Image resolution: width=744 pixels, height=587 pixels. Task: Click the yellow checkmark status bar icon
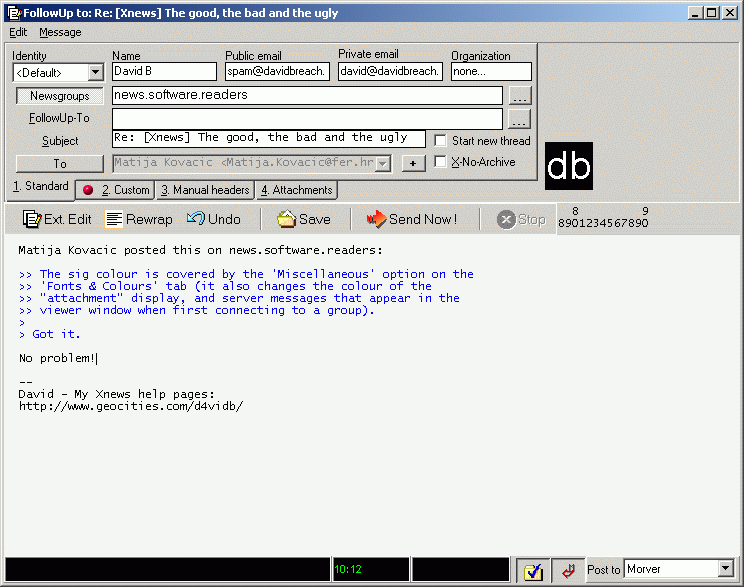click(x=533, y=570)
